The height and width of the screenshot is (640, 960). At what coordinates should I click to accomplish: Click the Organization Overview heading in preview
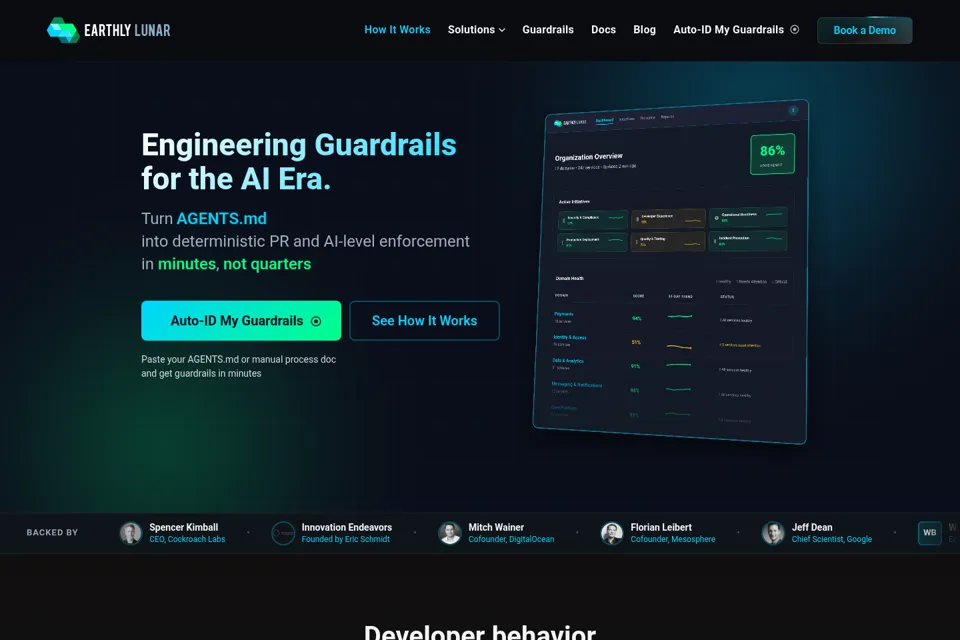(x=588, y=157)
